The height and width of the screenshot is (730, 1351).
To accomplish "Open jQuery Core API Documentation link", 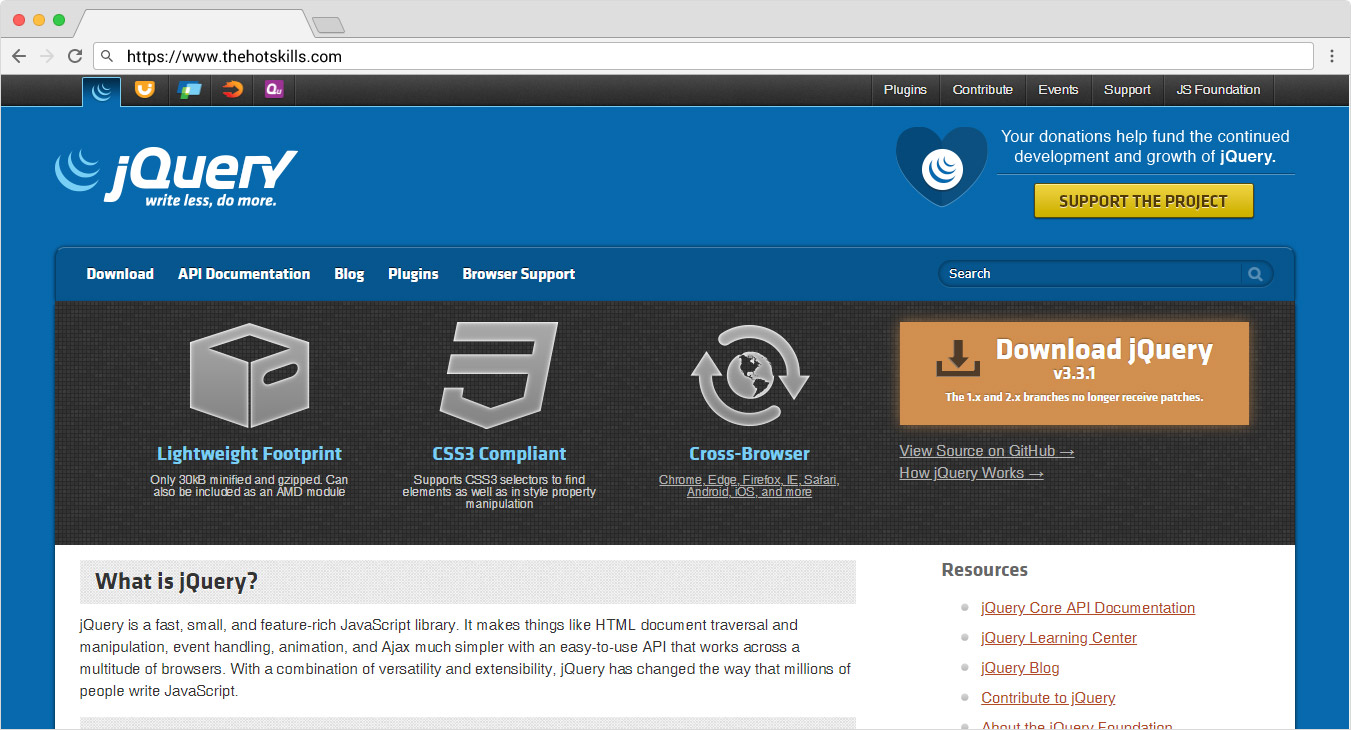I will point(1088,608).
